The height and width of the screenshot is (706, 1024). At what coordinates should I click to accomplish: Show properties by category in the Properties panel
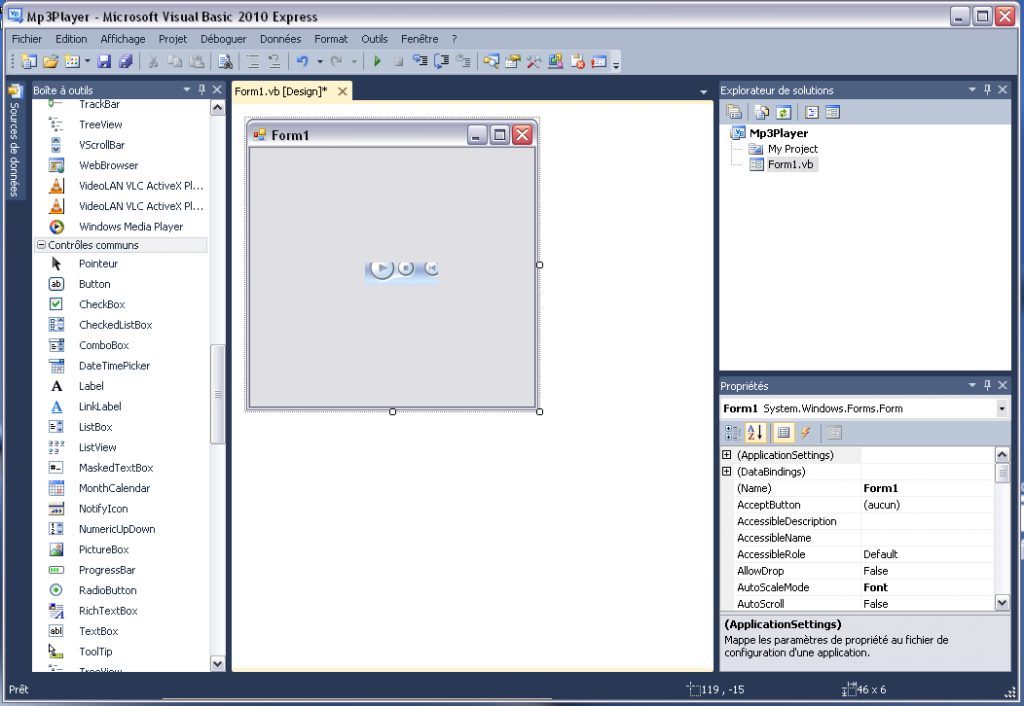(x=733, y=432)
